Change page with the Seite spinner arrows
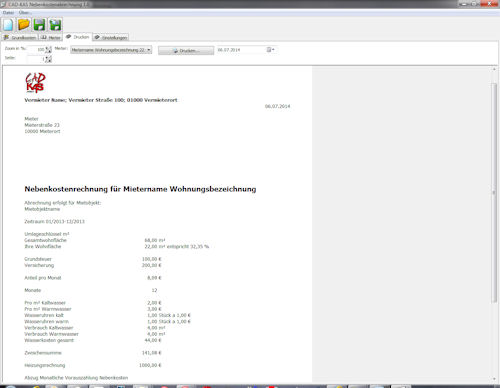Viewport: 500px width, 388px height. [x=49, y=59]
